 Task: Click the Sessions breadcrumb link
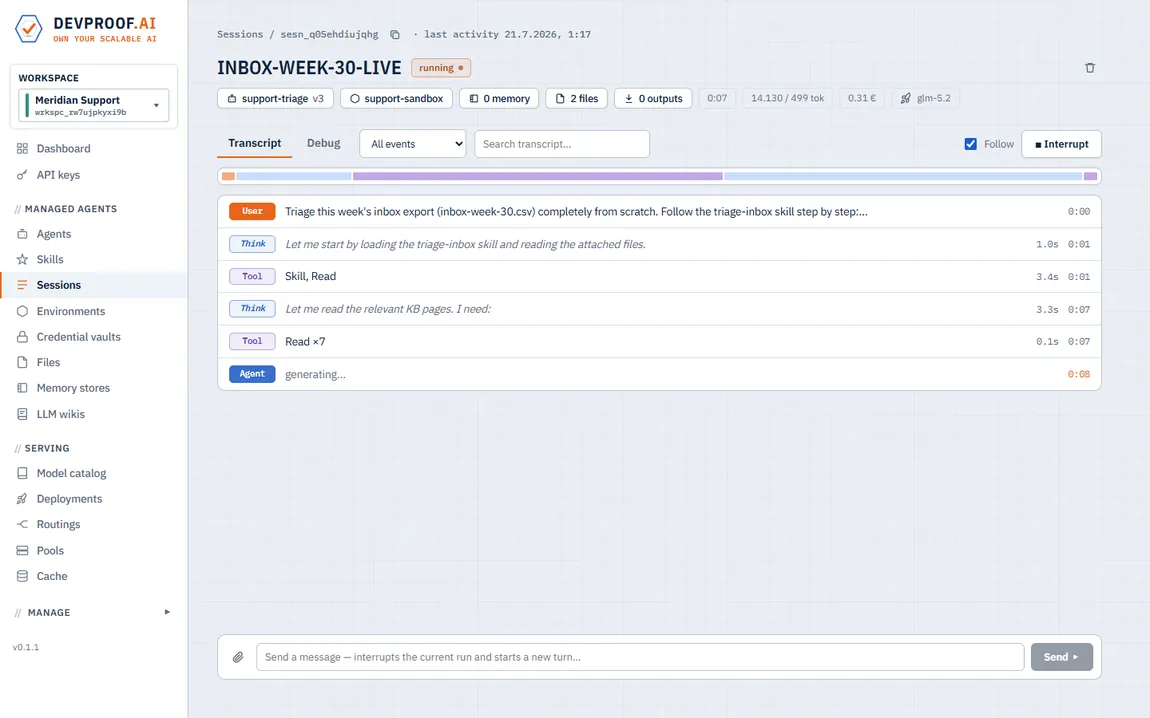tap(240, 34)
